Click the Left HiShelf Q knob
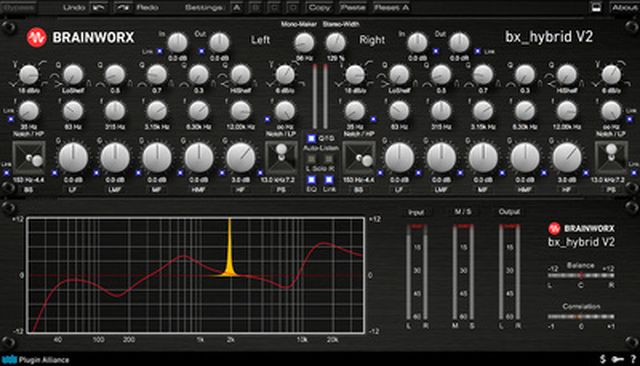 tap(240, 75)
